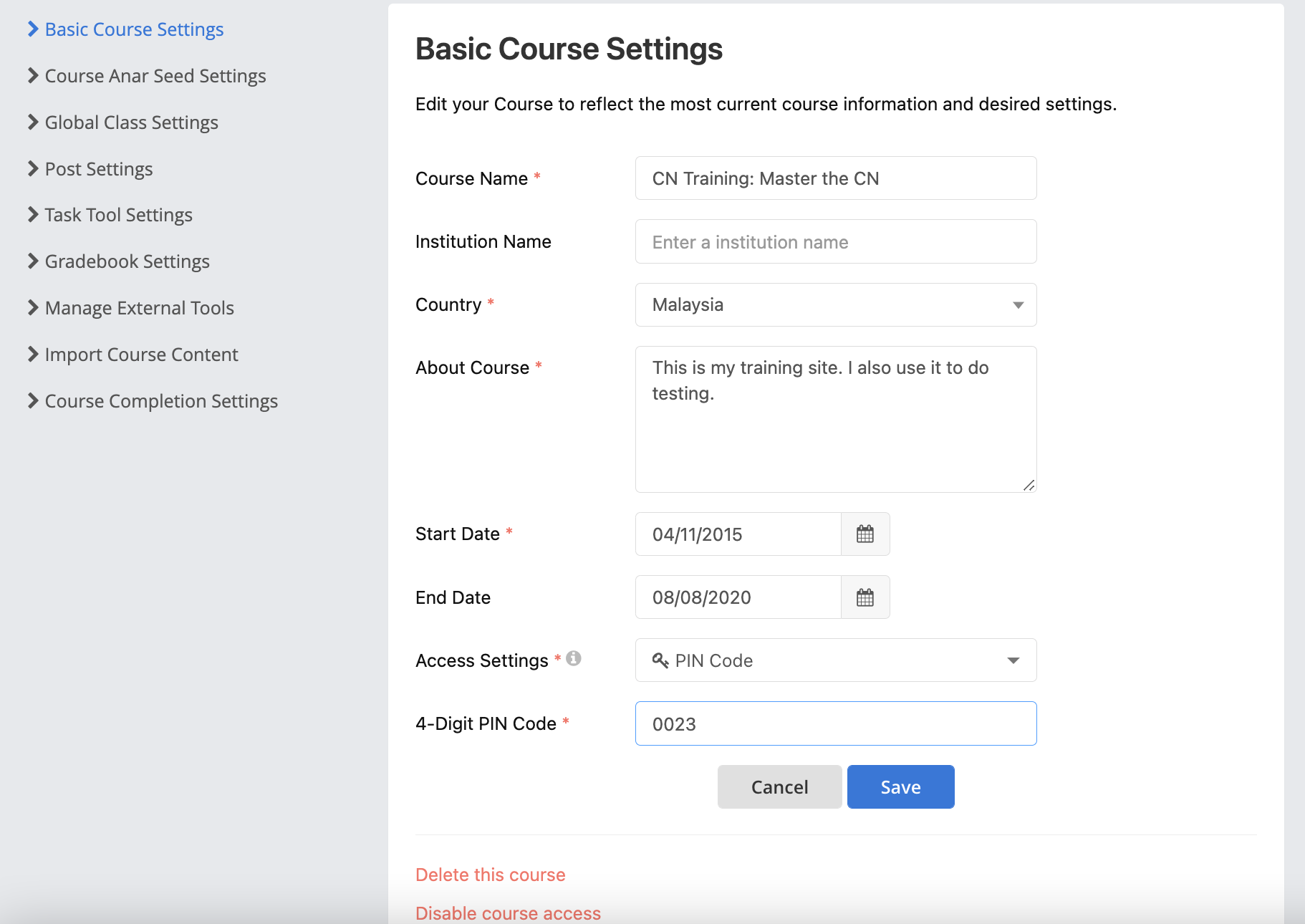
Task: Open Course Completion Settings
Action: 161,401
